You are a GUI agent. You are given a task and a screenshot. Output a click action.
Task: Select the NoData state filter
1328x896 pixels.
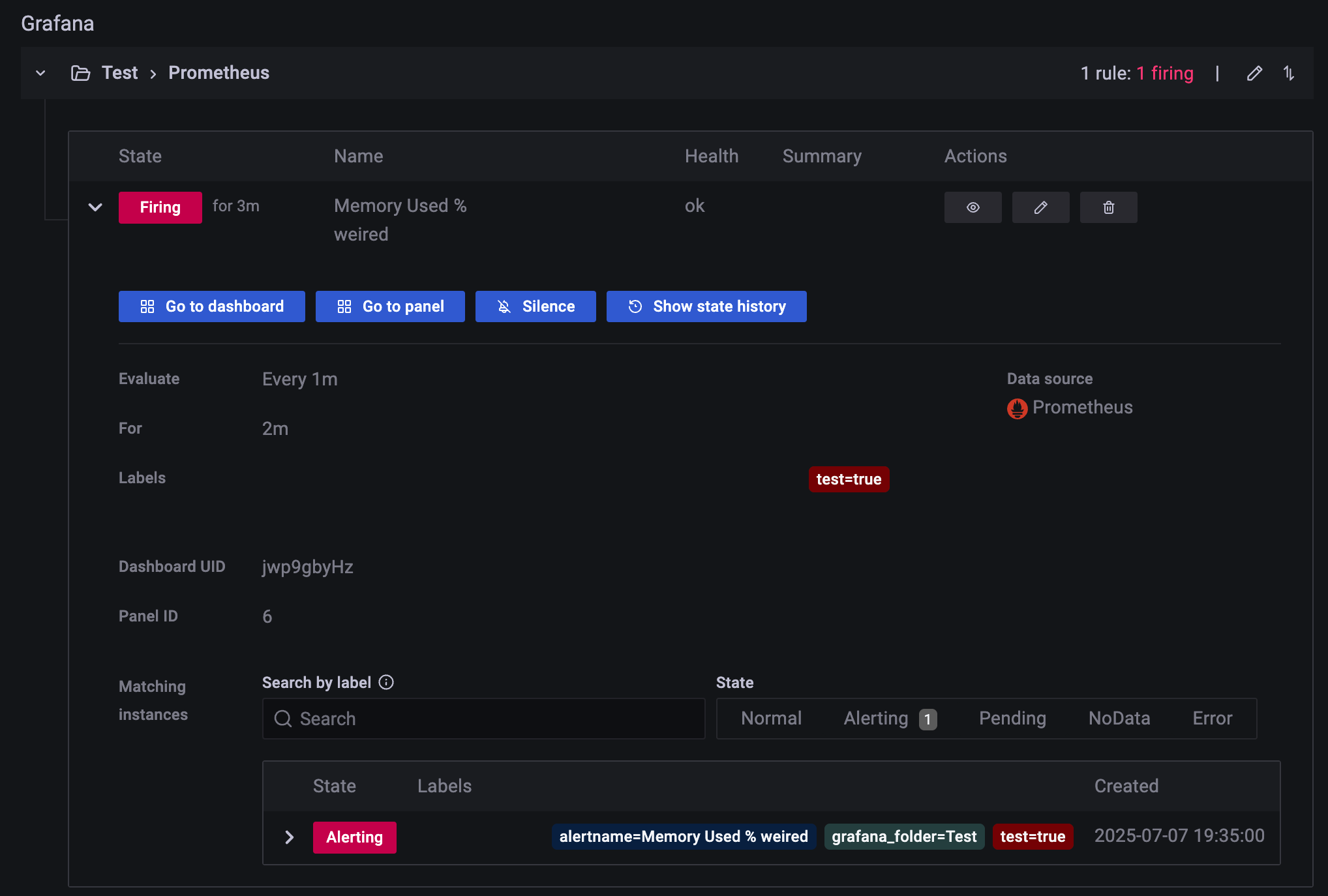[x=1119, y=719]
